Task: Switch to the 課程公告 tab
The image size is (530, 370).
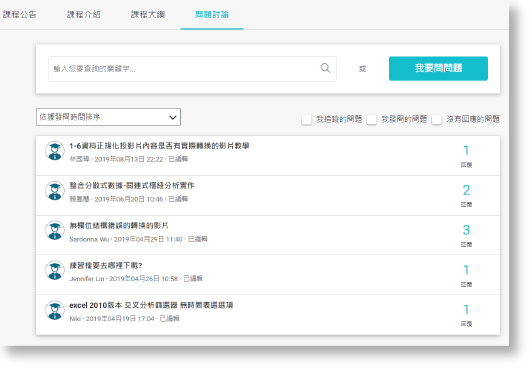Action: (19, 15)
